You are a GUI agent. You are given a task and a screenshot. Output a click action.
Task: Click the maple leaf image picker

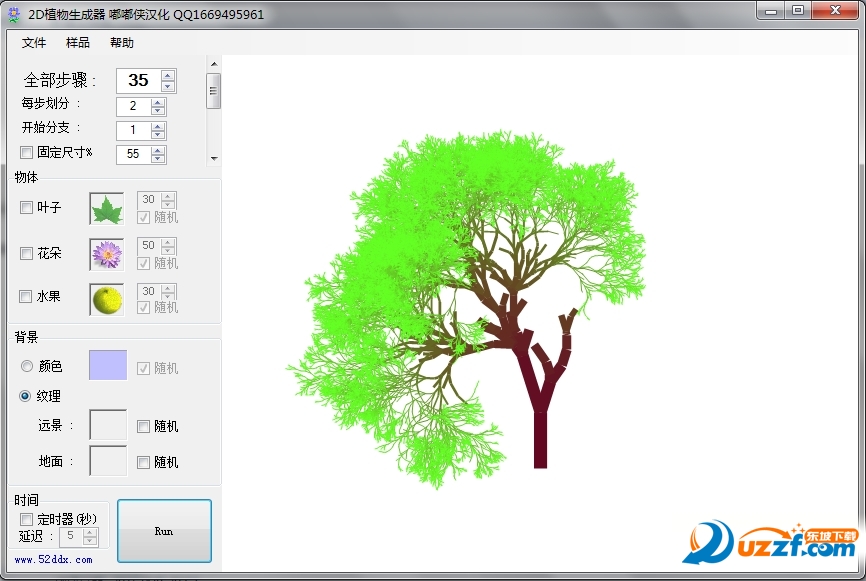point(107,209)
